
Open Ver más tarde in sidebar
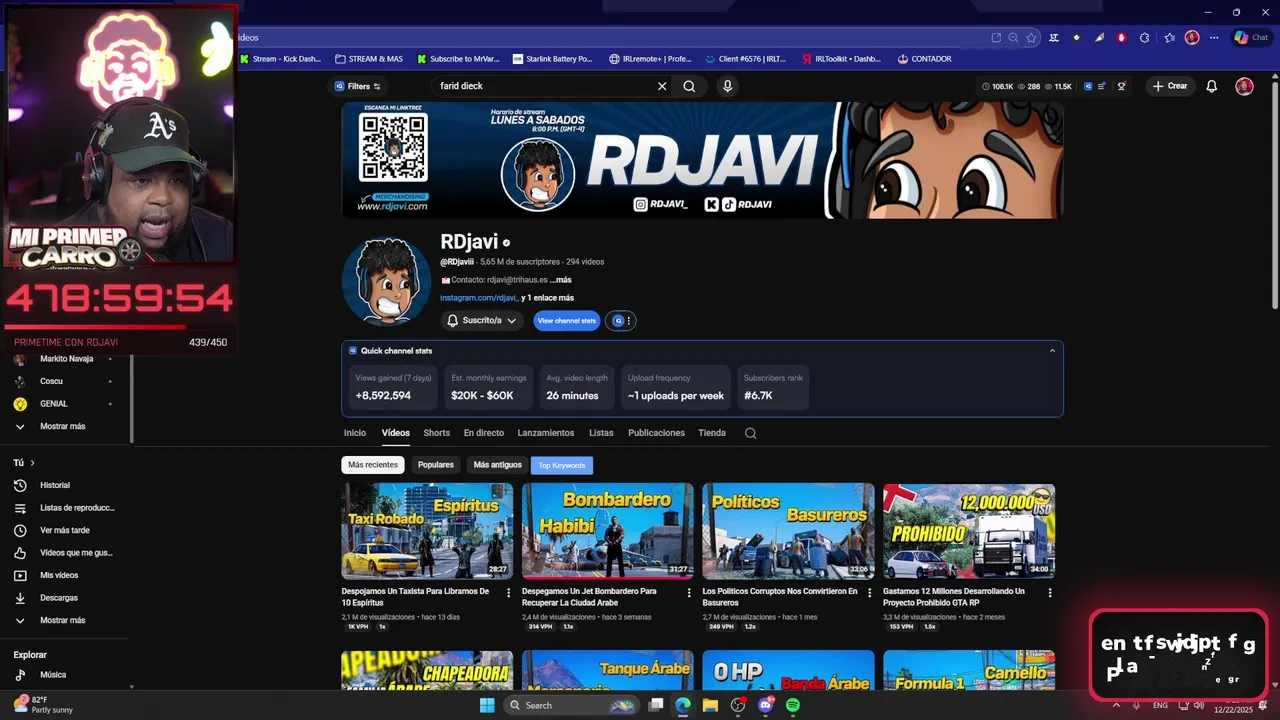(x=64, y=530)
